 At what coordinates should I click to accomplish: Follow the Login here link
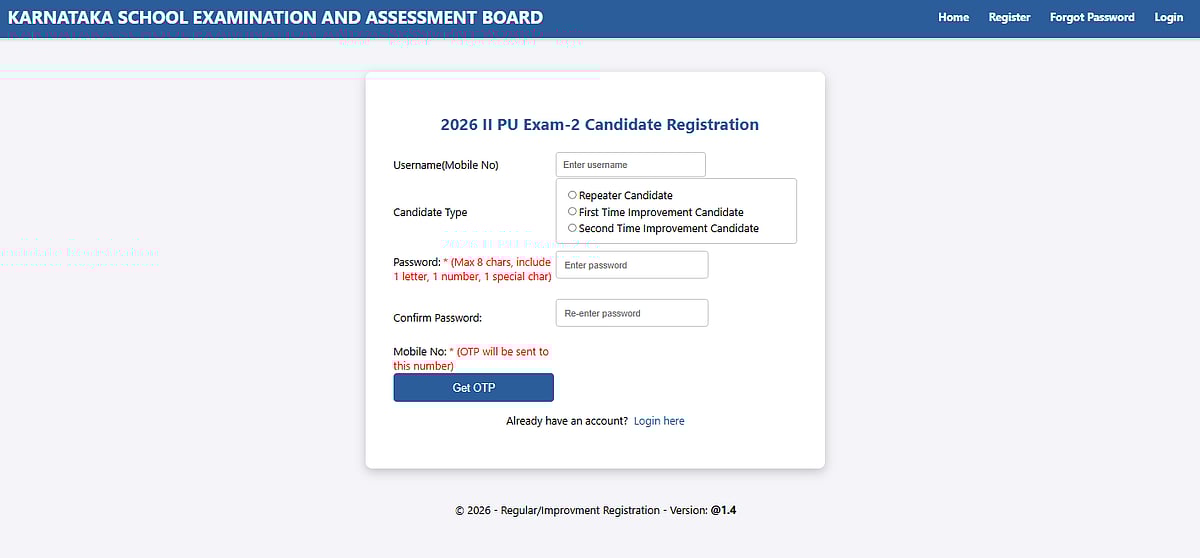(659, 421)
